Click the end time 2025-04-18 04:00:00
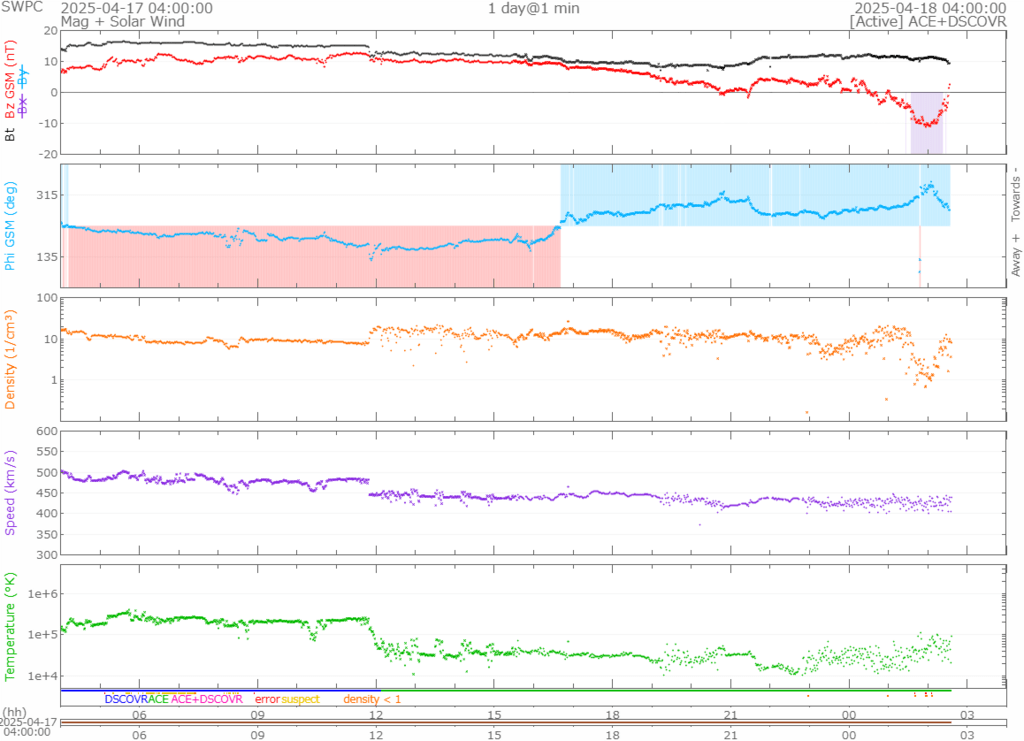 [x=930, y=8]
